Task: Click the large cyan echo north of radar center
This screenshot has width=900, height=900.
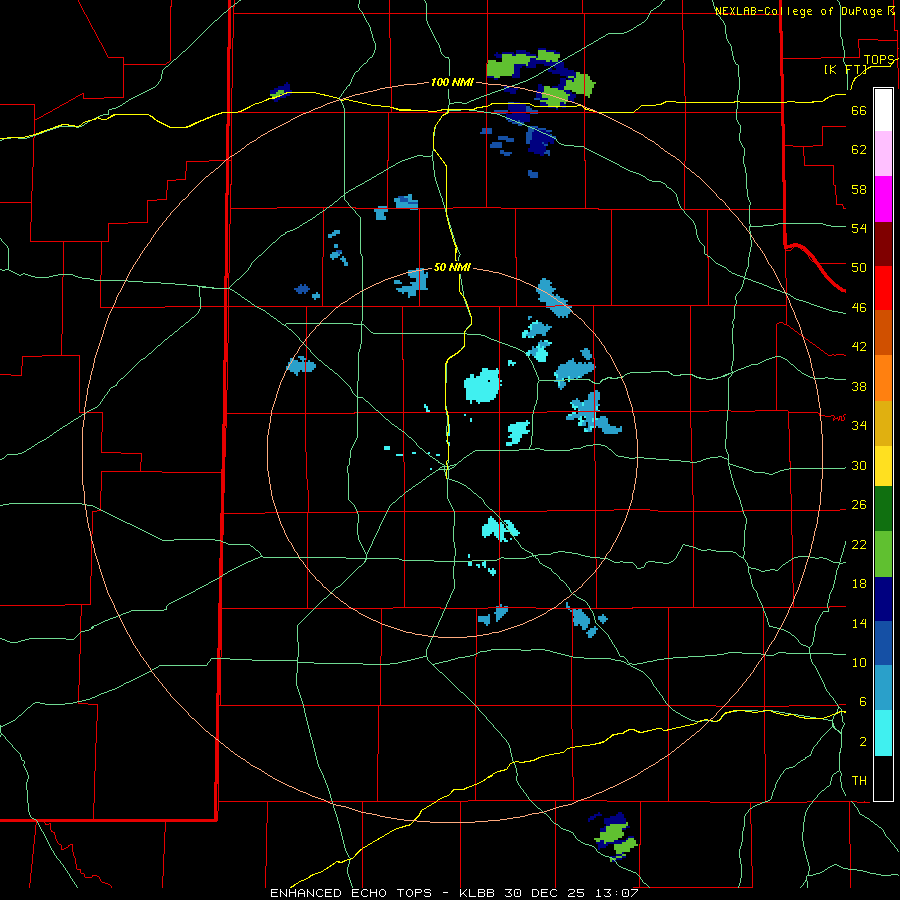Action: pos(482,385)
